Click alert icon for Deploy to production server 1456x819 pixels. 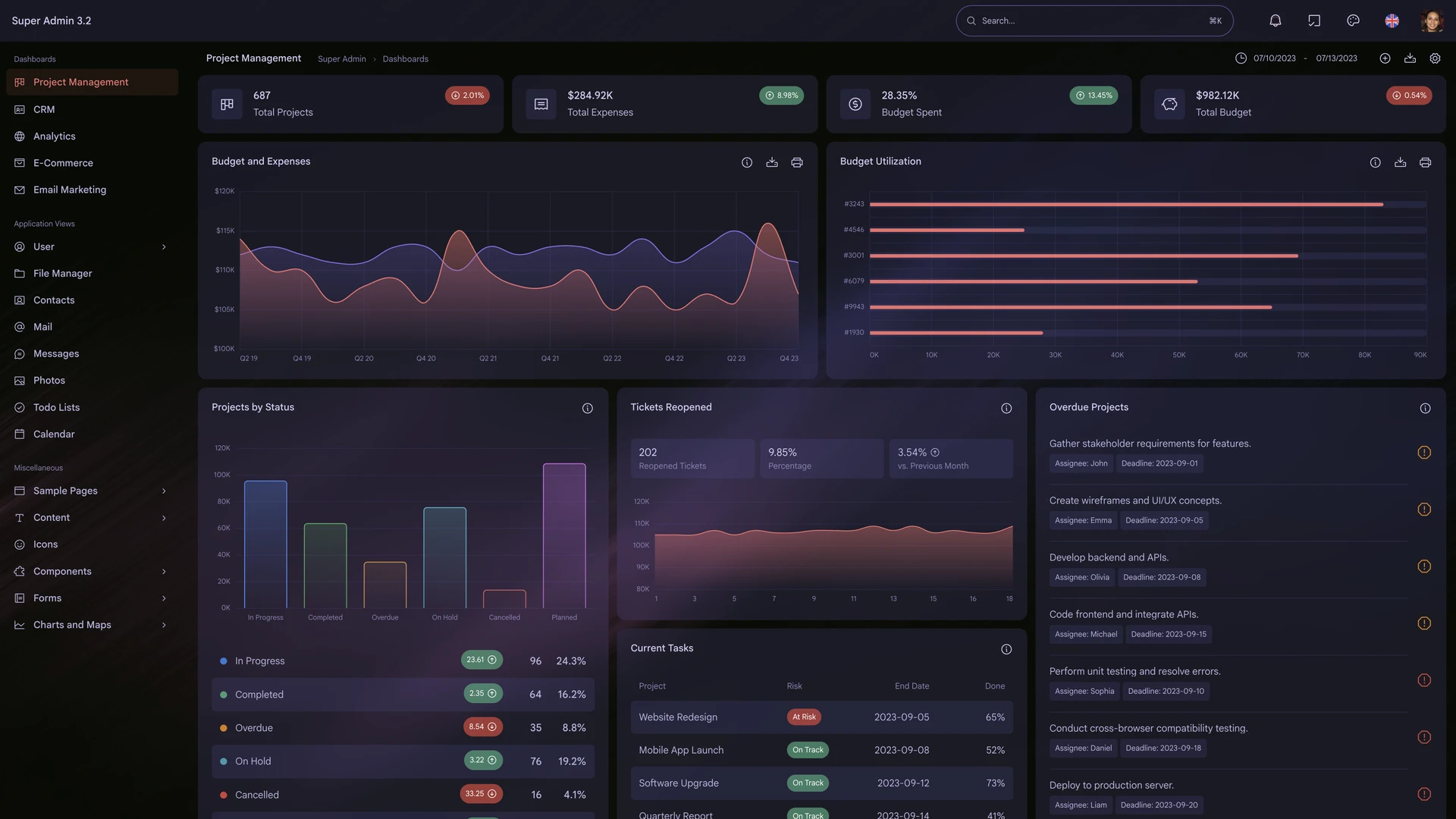coord(1424,793)
